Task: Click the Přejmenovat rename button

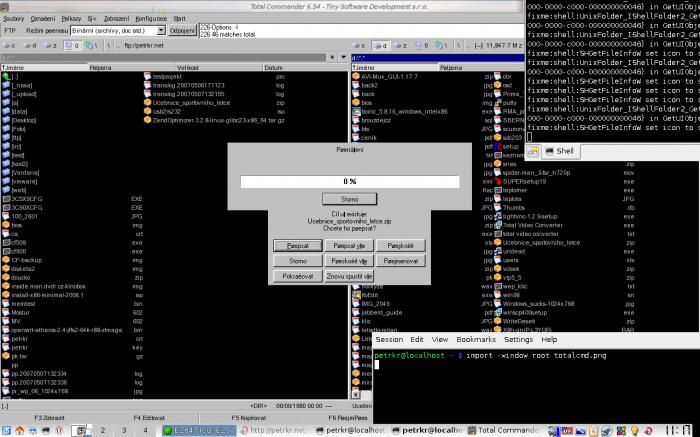Action: [400, 261]
